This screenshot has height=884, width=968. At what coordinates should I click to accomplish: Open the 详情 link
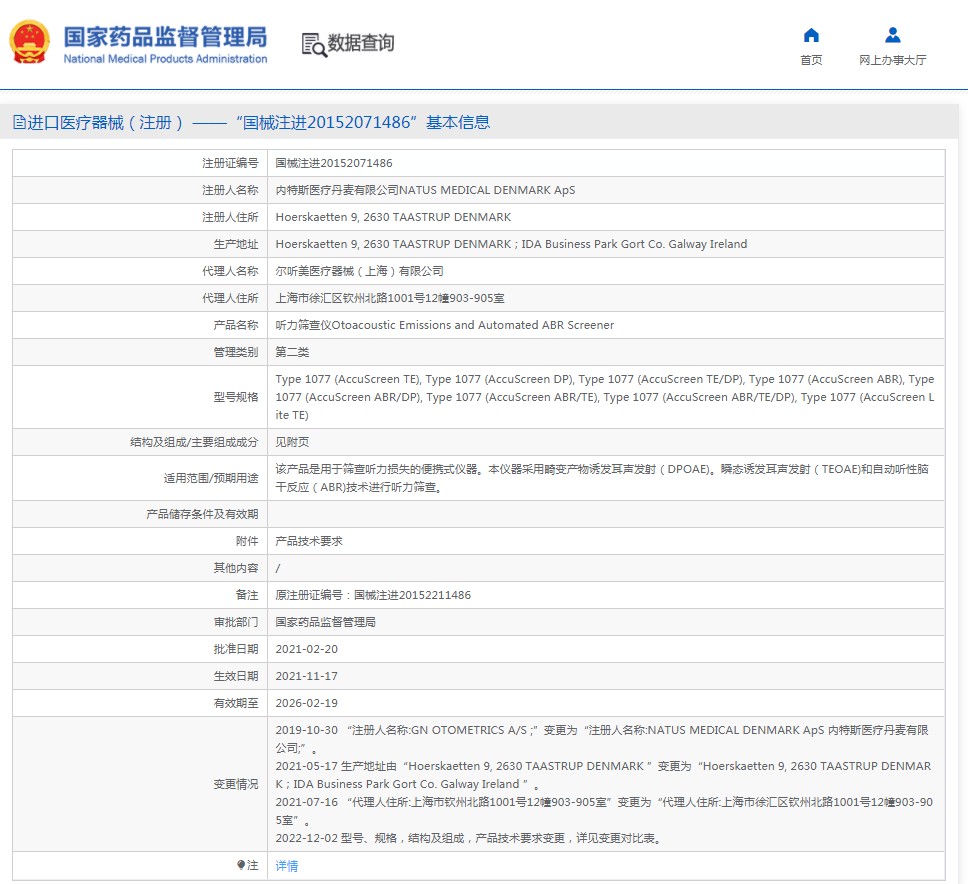pyautogui.click(x=286, y=865)
